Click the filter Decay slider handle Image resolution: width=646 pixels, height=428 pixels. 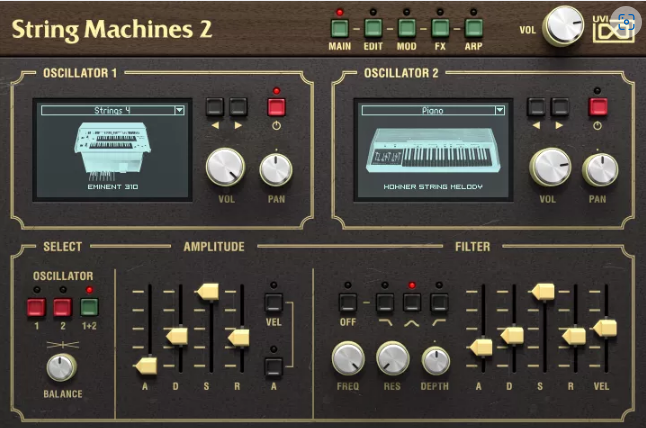click(512, 335)
